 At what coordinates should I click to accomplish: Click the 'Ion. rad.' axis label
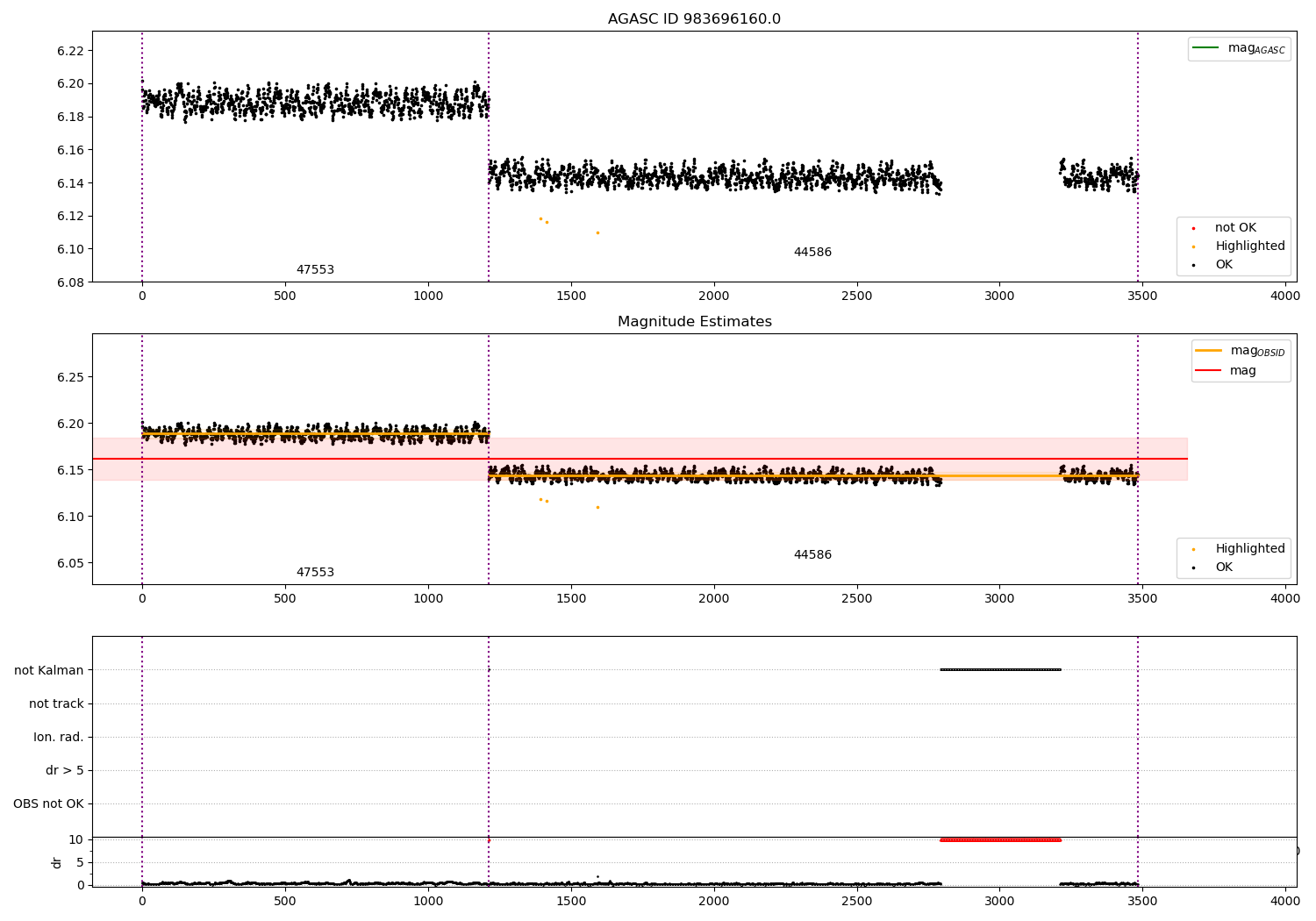pos(59,737)
